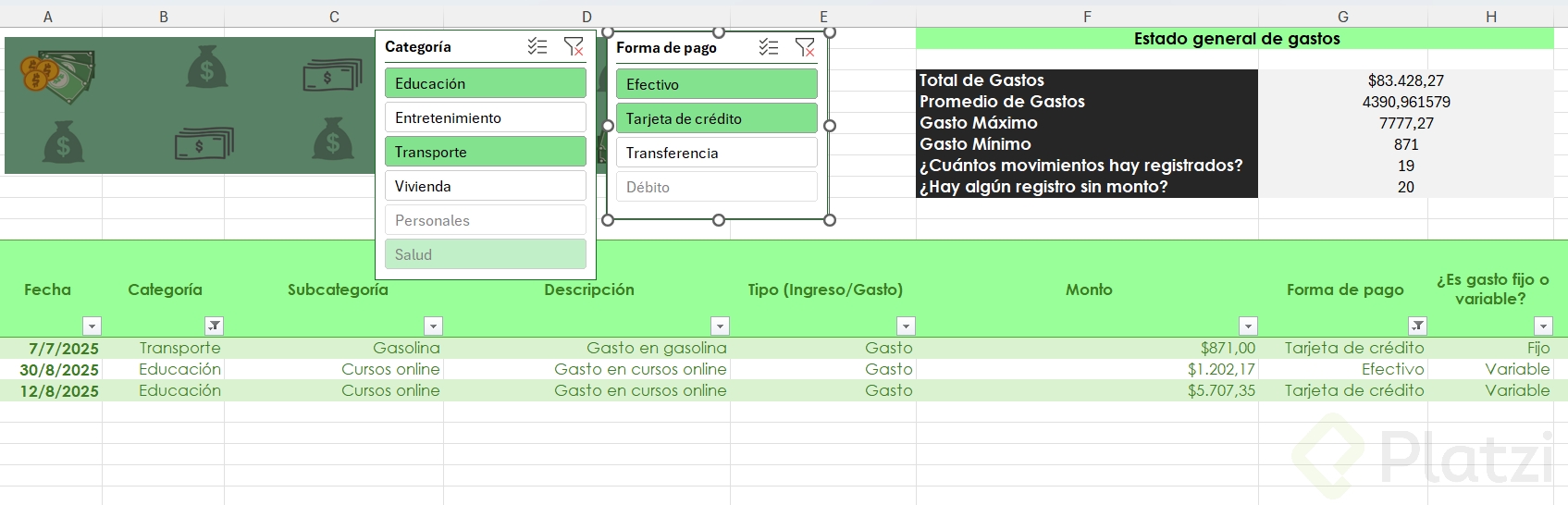The width and height of the screenshot is (1568, 505).
Task: Open the Monto column filter dropdown
Action: 1248,326
